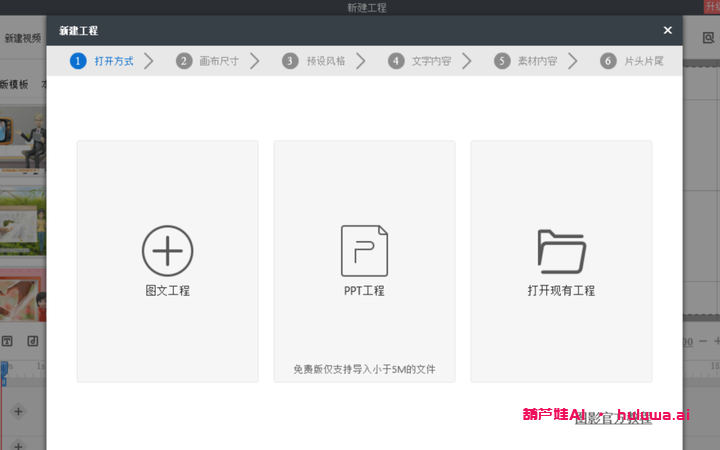Click the 打开现有工程 label text

(x=561, y=291)
